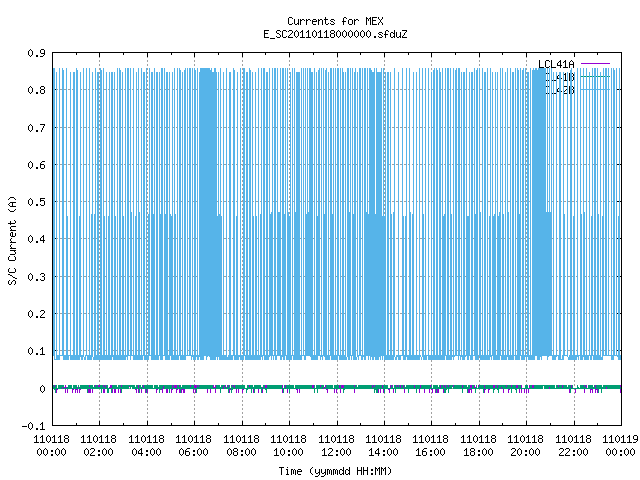This screenshot has height=480, width=640.
Task: Click the "Time (yymmdd HH:MM)" x-axis label
Action: pyautogui.click(x=335, y=471)
